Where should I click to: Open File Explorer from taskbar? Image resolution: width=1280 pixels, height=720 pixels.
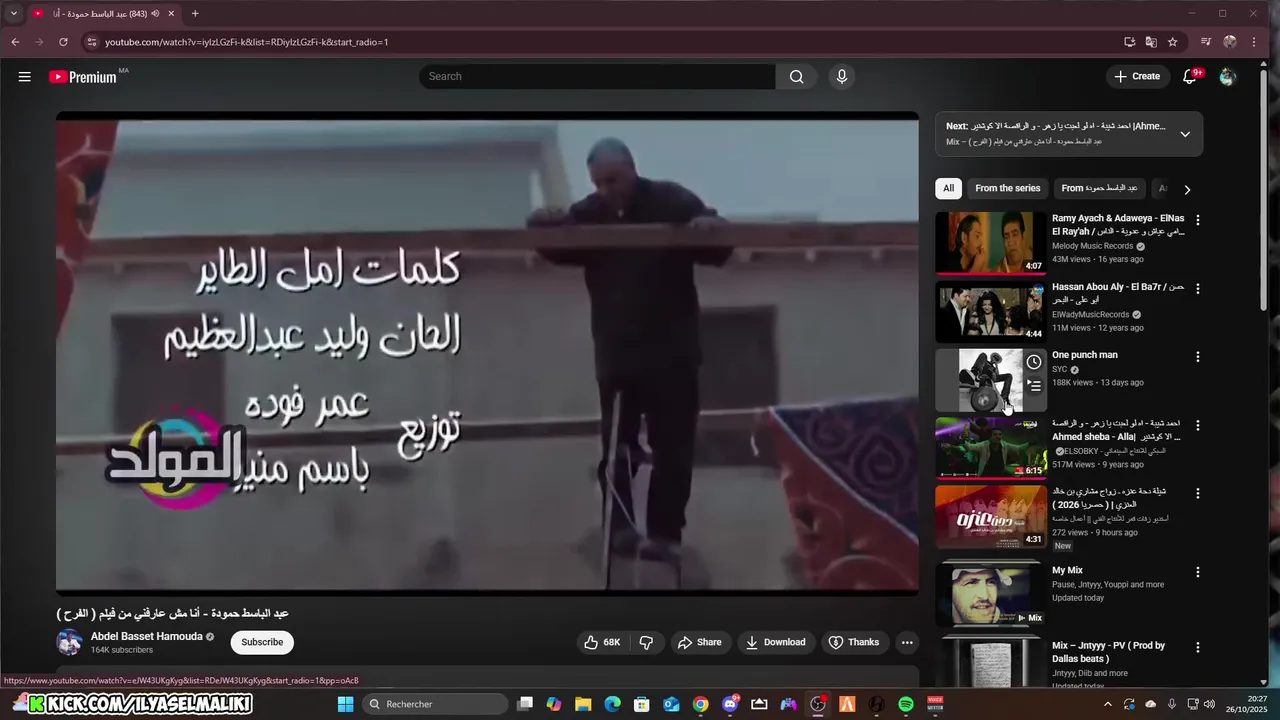coord(583,704)
